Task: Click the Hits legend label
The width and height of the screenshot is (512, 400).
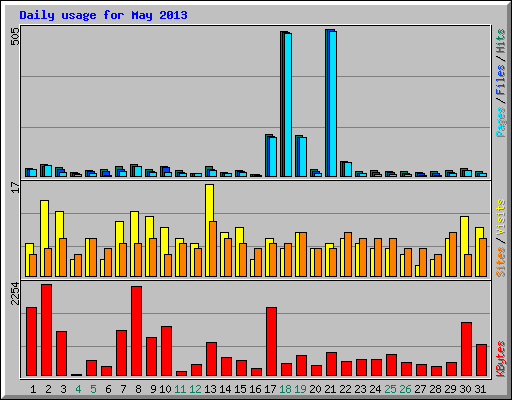Action: [x=501, y=41]
